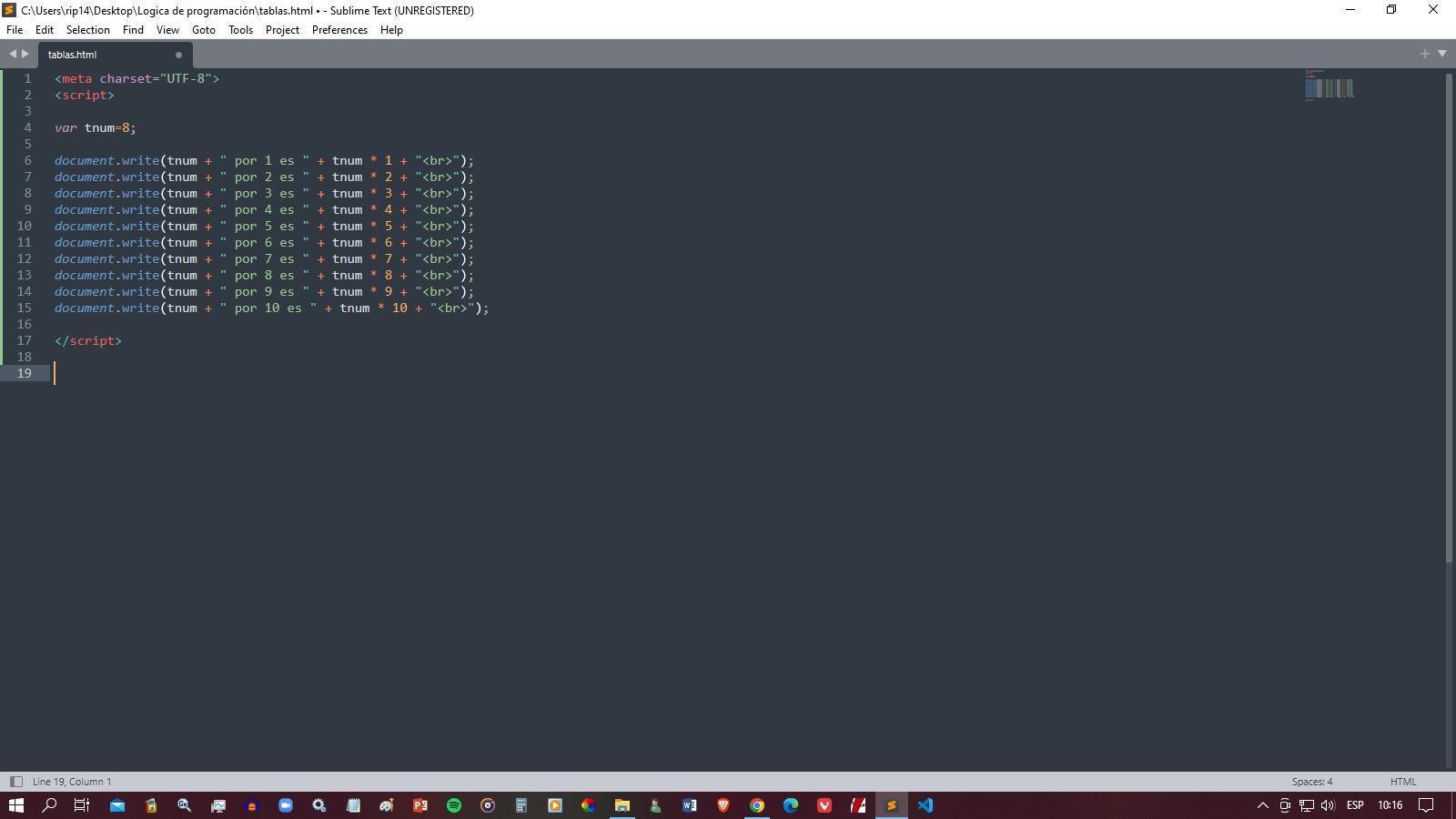Image resolution: width=1456 pixels, height=819 pixels.
Task: Click the line with 'por 5 es'
Action: (264, 226)
